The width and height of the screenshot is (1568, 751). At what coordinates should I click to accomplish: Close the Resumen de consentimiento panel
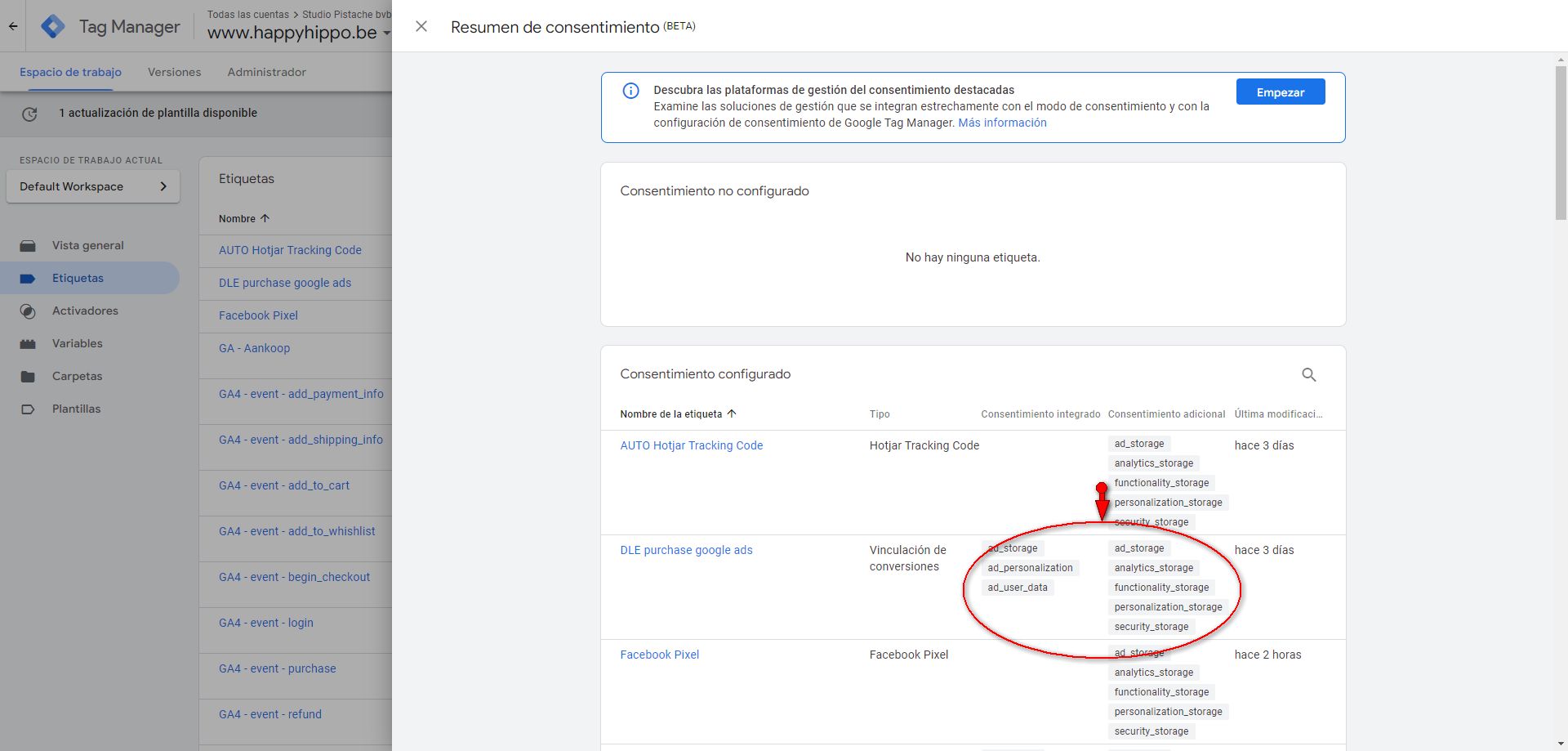click(x=421, y=26)
